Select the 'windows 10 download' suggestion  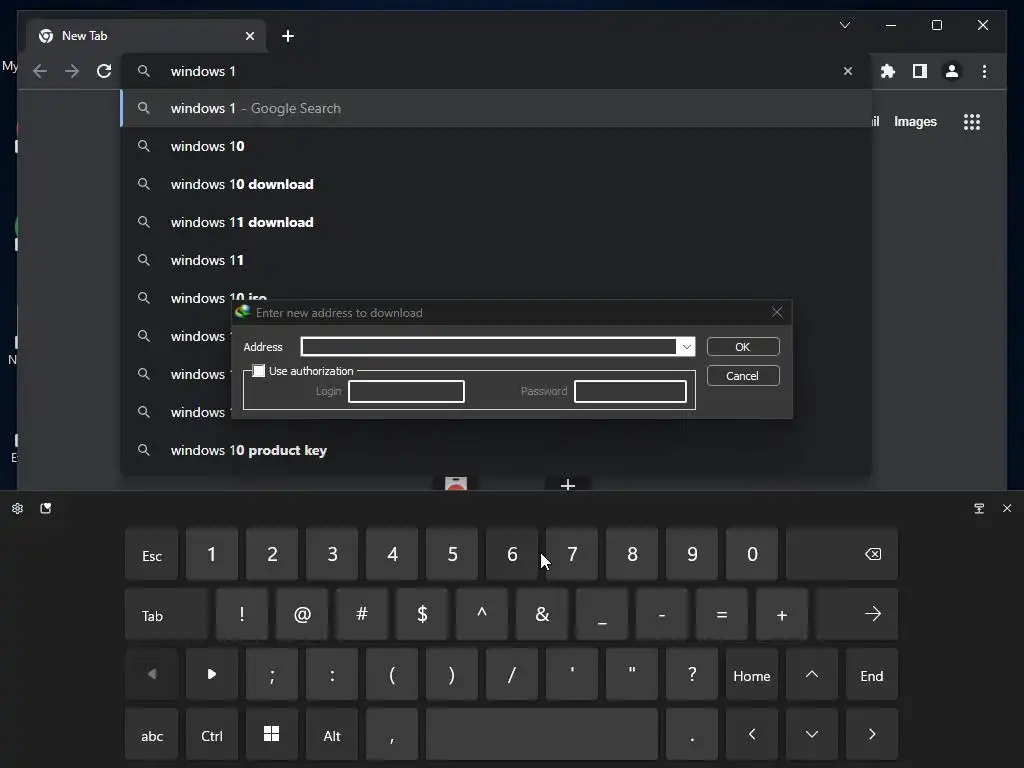pos(496,184)
